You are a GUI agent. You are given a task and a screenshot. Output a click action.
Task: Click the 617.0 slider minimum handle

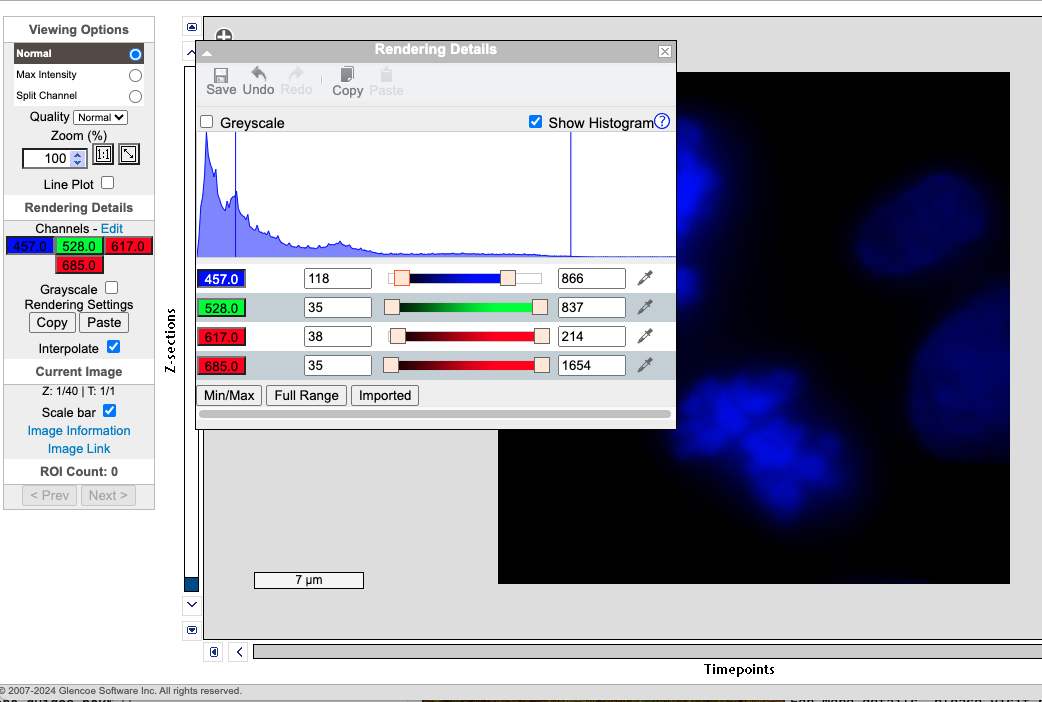pos(397,336)
